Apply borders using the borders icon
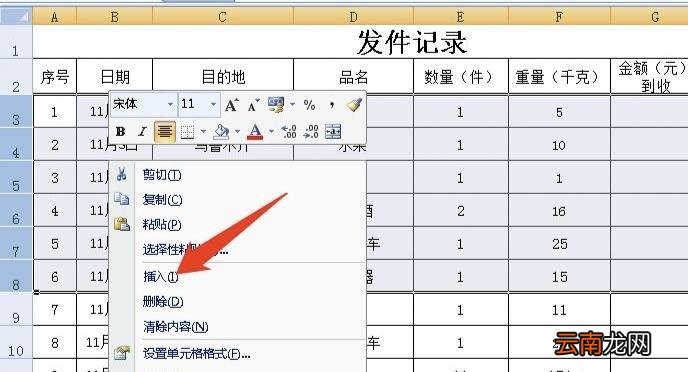Viewport: 688px width, 372px height. click(187, 132)
